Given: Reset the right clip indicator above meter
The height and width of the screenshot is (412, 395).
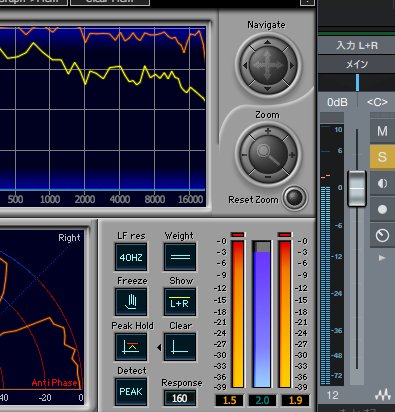Looking at the screenshot, I should point(285,235).
